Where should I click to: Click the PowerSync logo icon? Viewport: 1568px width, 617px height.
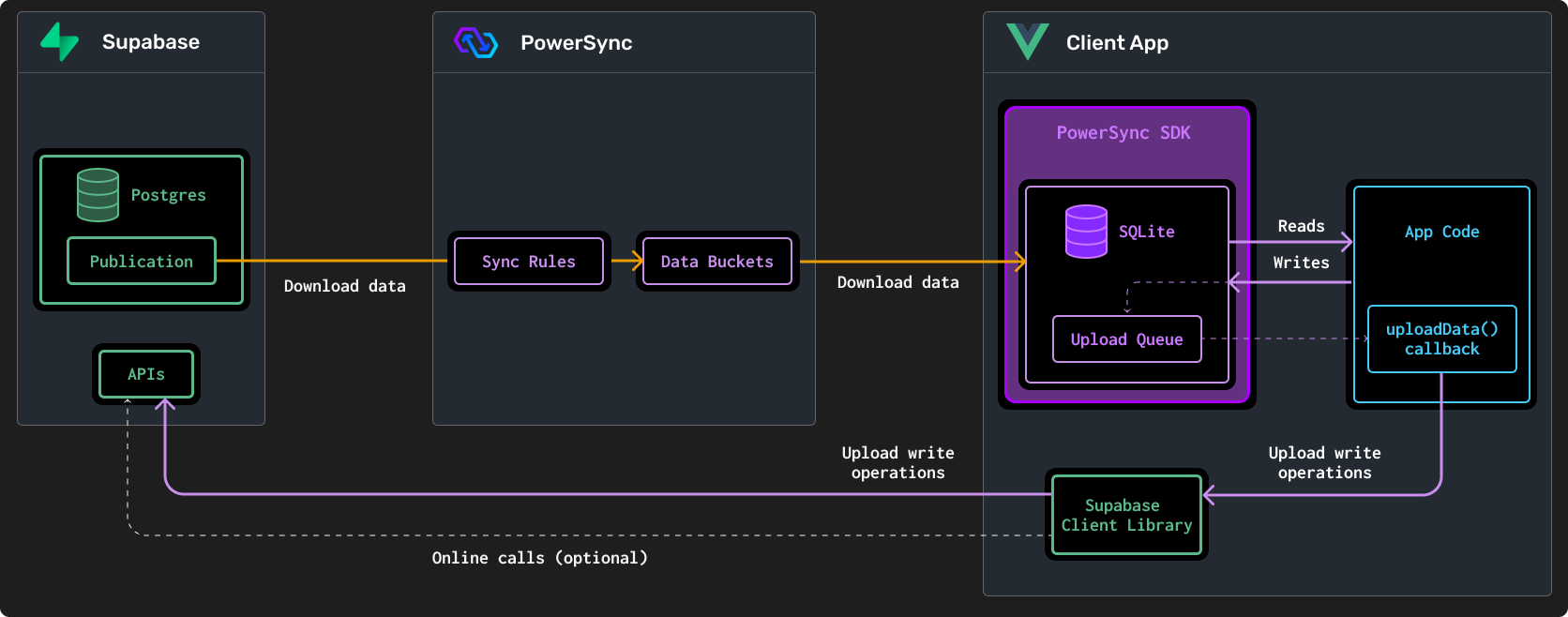coord(475,42)
